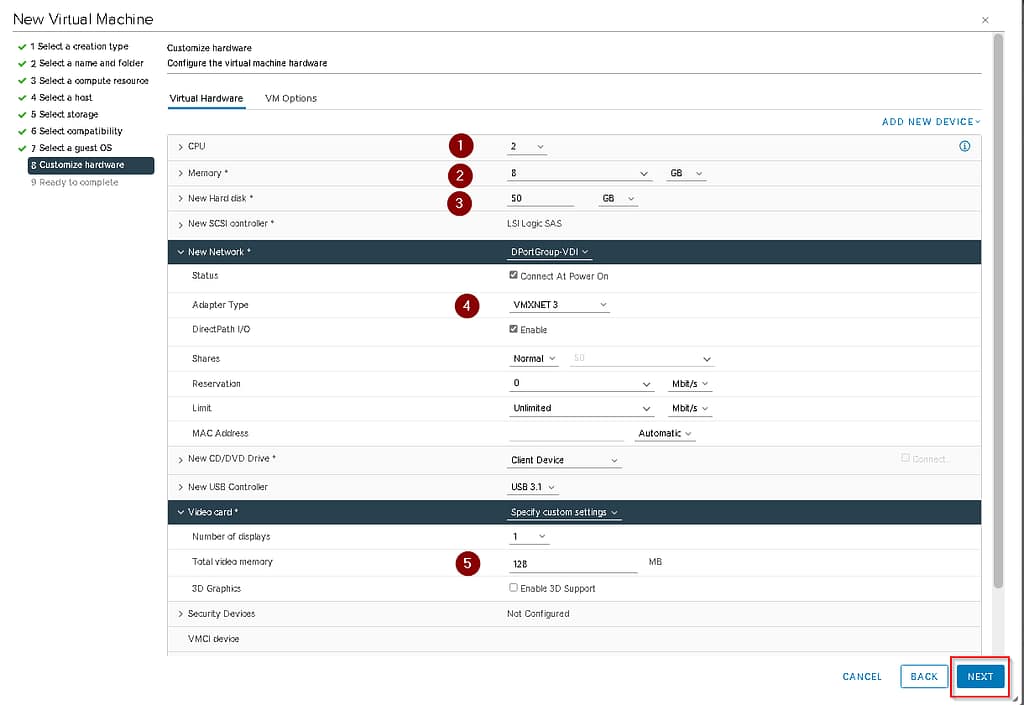1024x705 pixels.
Task: Toggle Connect At Power On checkbox
Action: pos(514,275)
